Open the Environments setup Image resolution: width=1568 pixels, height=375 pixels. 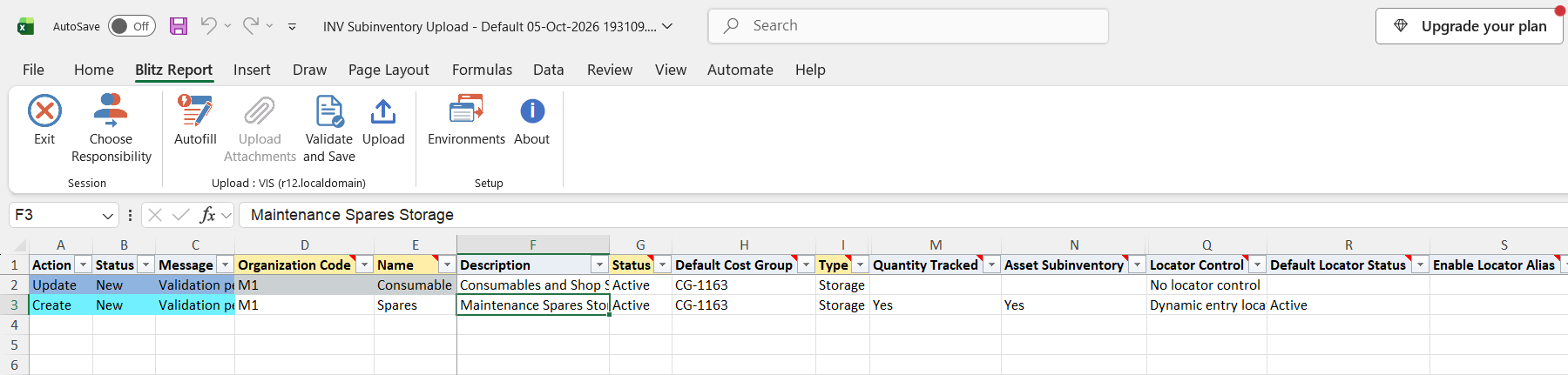pyautogui.click(x=466, y=120)
